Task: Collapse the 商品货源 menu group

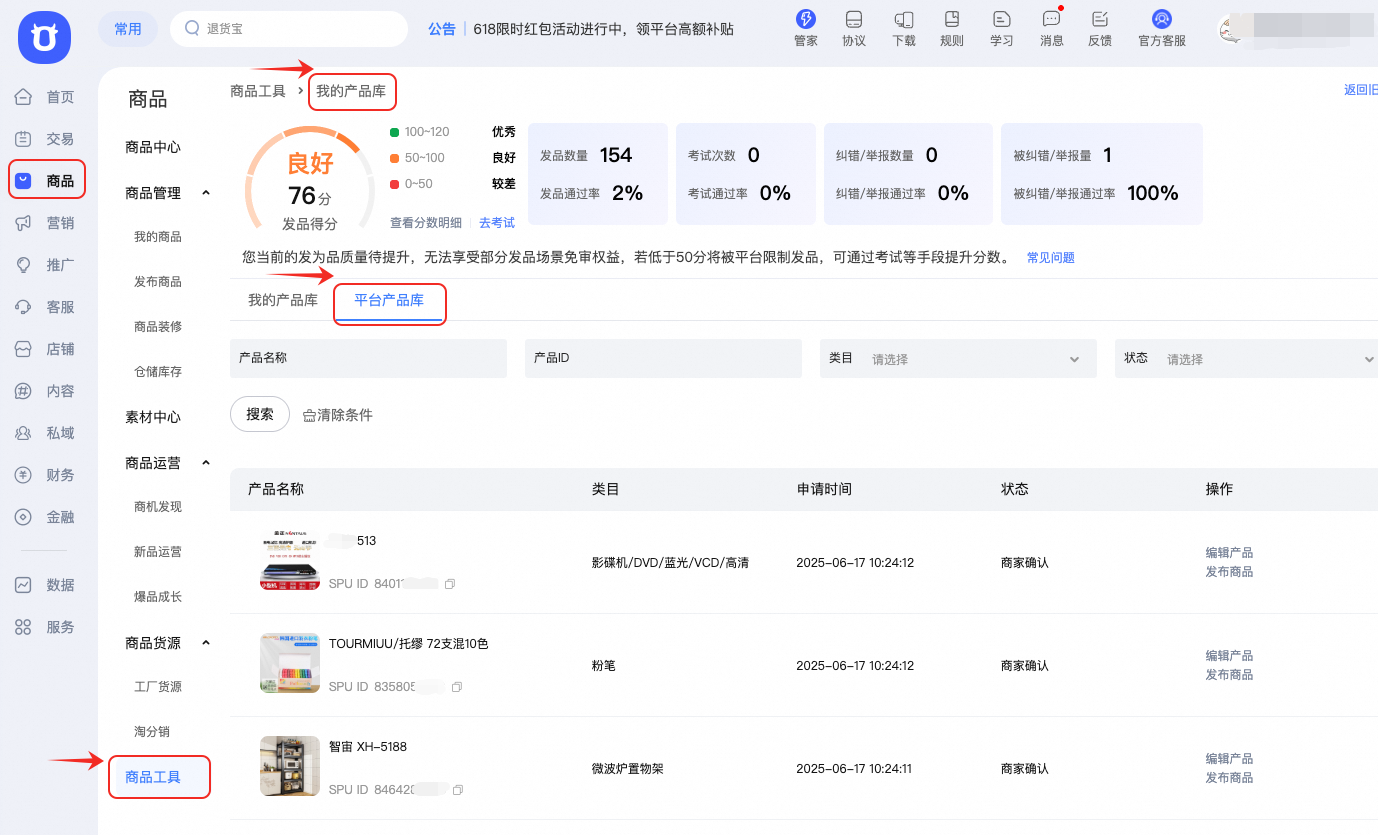Action: (x=206, y=642)
